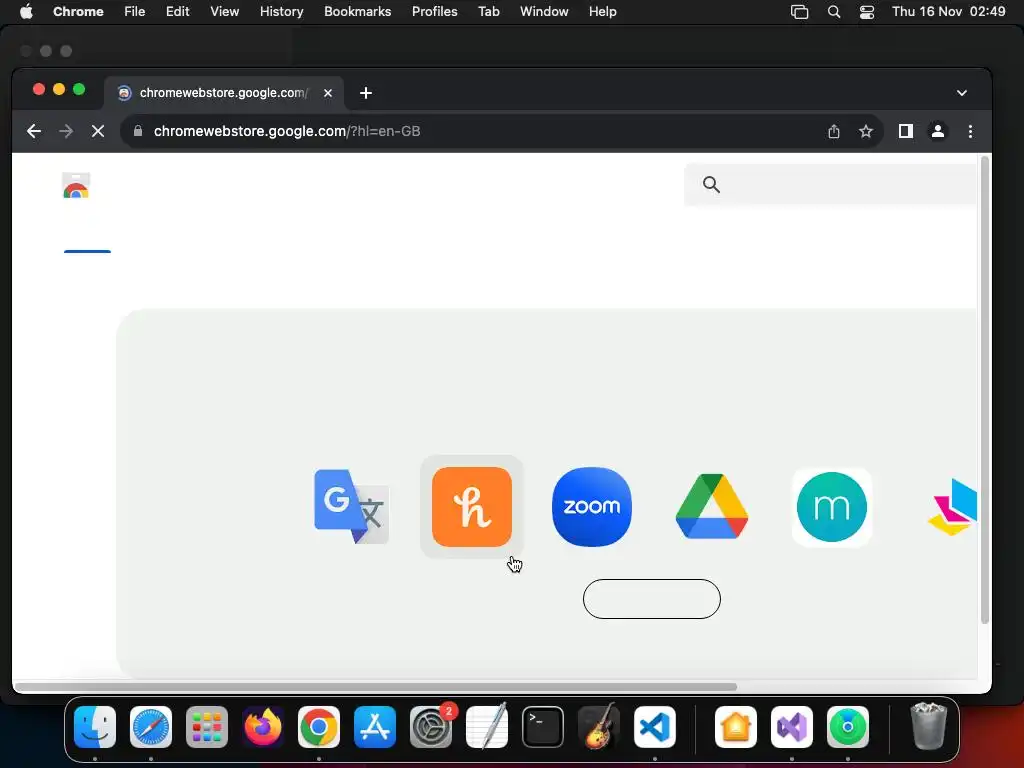Image resolution: width=1024 pixels, height=768 pixels.
Task: Launch Safari from the Dock
Action: 151,727
